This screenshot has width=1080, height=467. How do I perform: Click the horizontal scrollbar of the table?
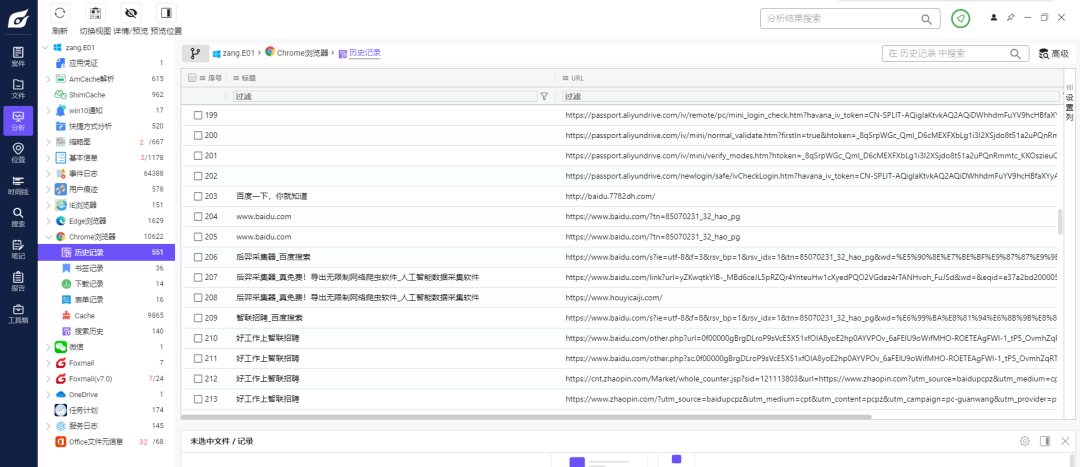coord(527,417)
